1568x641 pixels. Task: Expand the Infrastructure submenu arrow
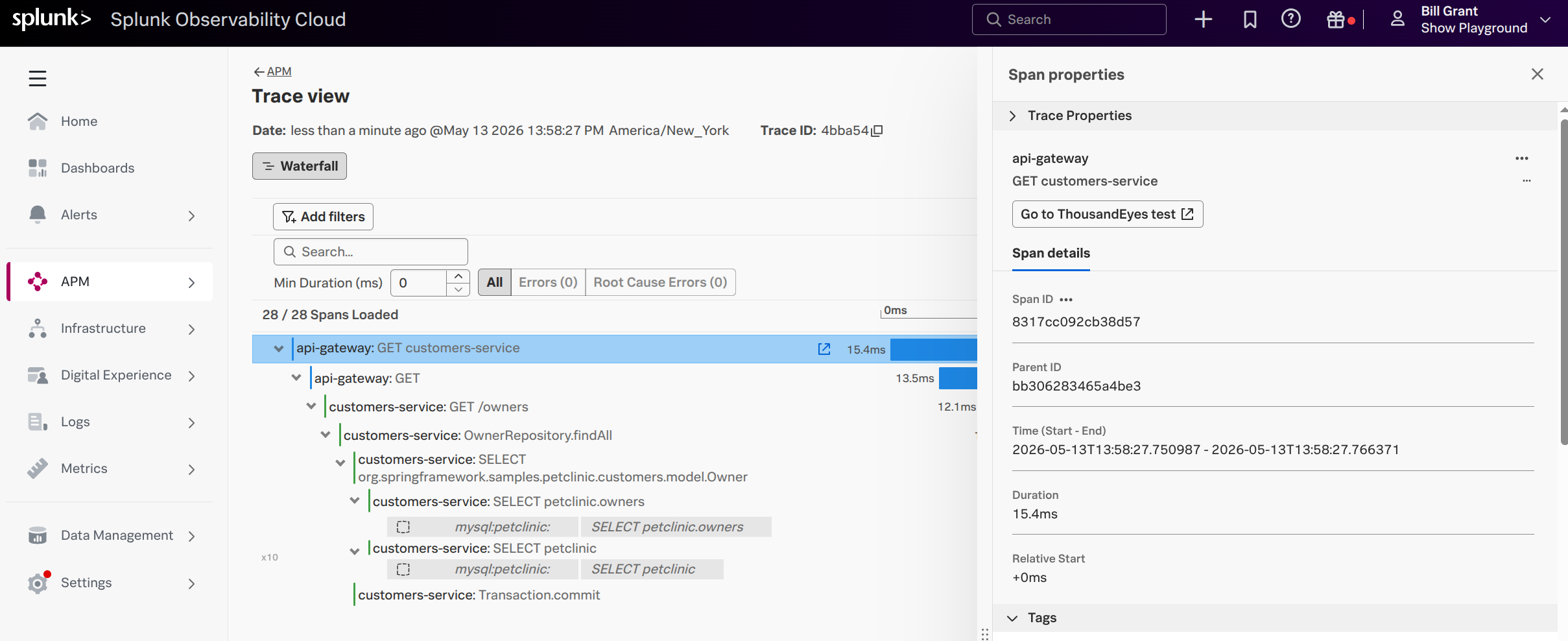click(x=191, y=329)
